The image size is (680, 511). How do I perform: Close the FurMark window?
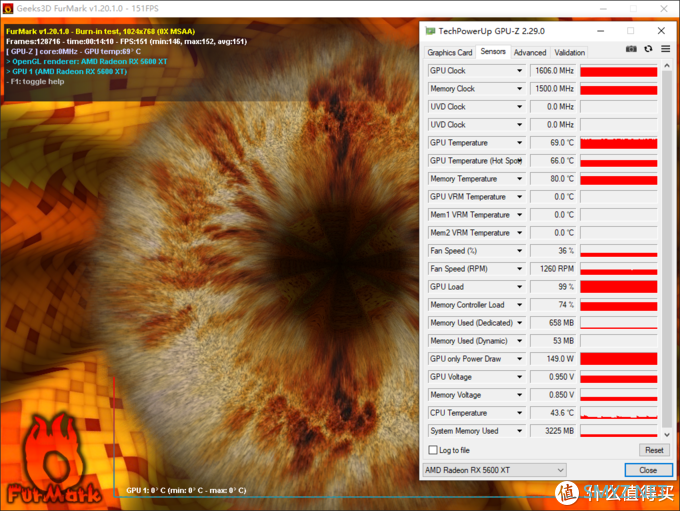(x=664, y=9)
